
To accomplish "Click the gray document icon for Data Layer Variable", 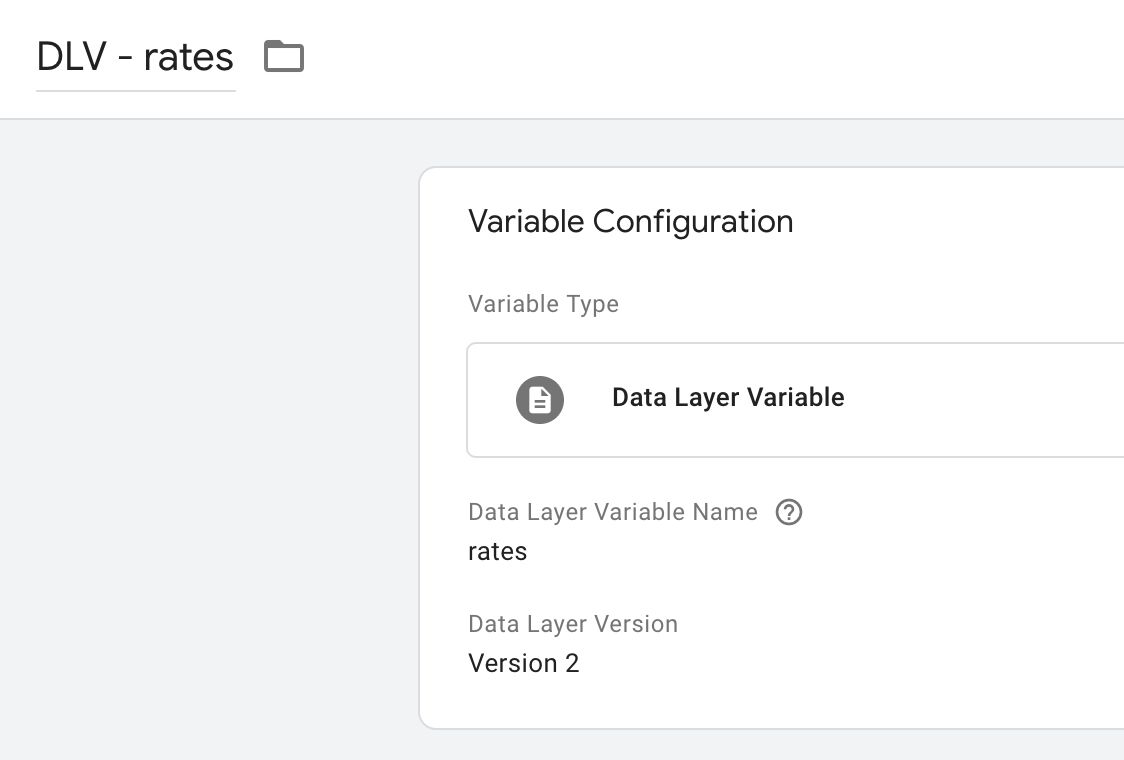I will pos(540,399).
